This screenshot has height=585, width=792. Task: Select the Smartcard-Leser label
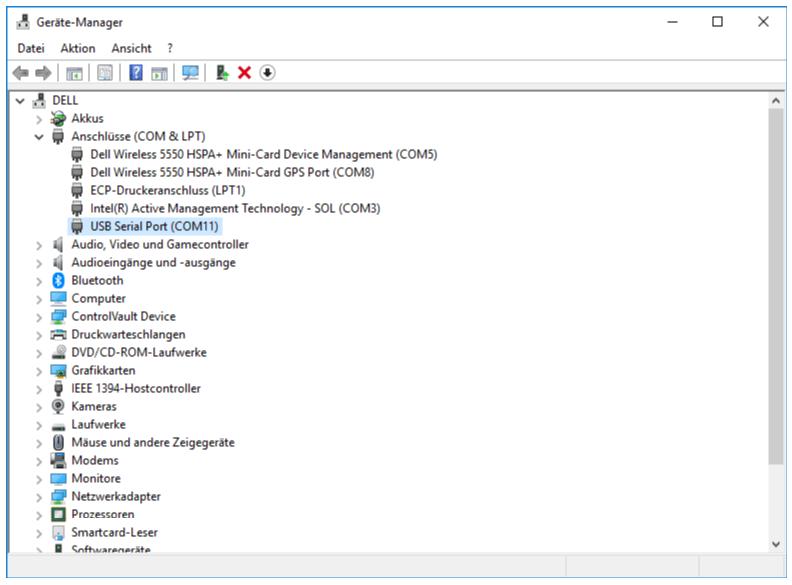(x=115, y=532)
